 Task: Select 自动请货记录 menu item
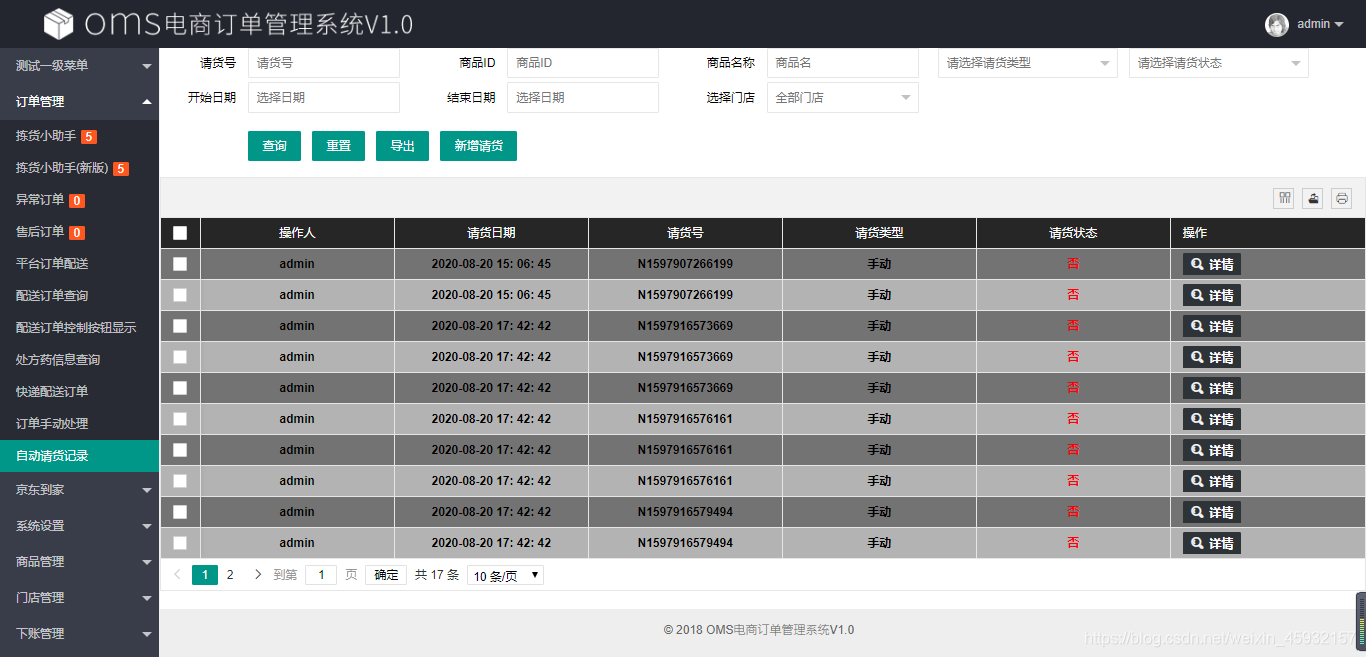click(79, 456)
